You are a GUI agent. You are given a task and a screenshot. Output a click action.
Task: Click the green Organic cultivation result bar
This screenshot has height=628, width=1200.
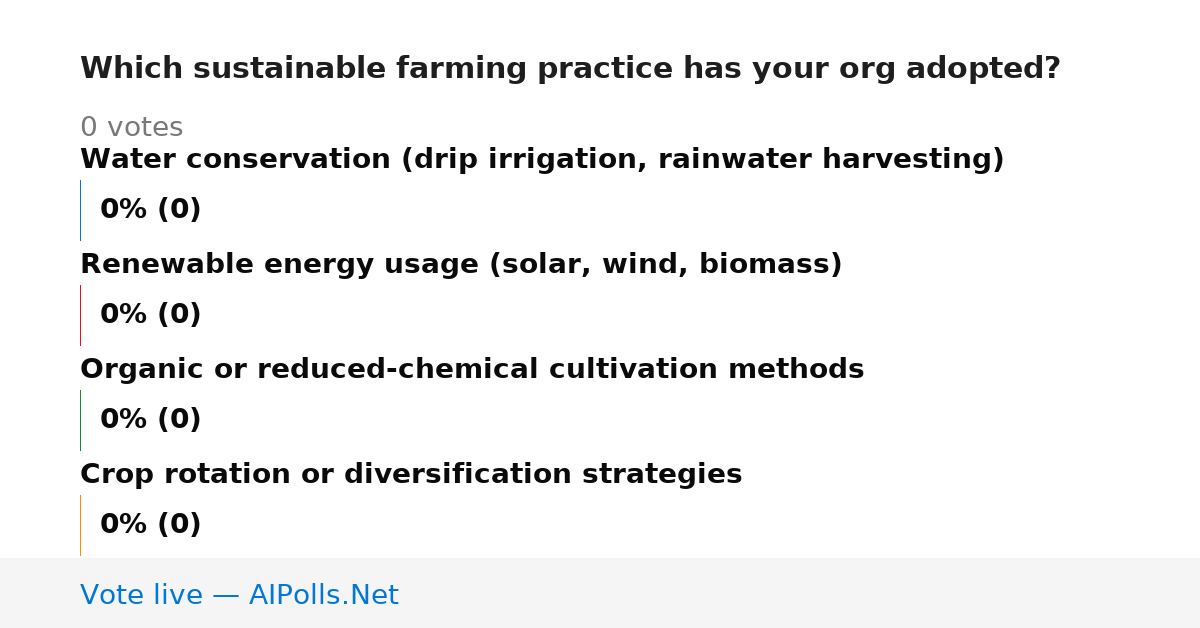pyautogui.click(x=80, y=420)
